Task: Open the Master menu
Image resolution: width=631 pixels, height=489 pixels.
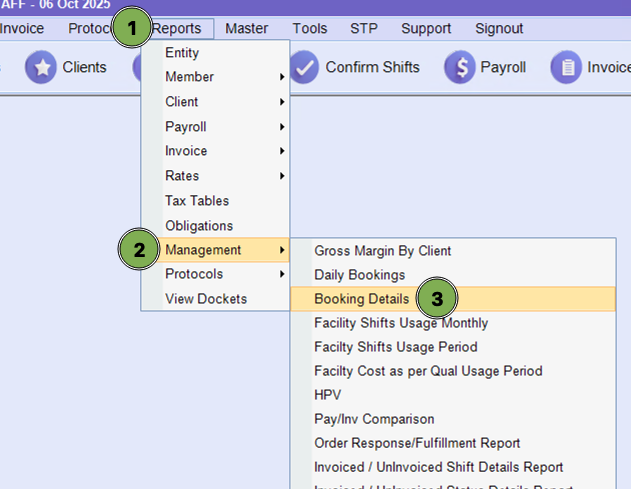Action: (246, 29)
